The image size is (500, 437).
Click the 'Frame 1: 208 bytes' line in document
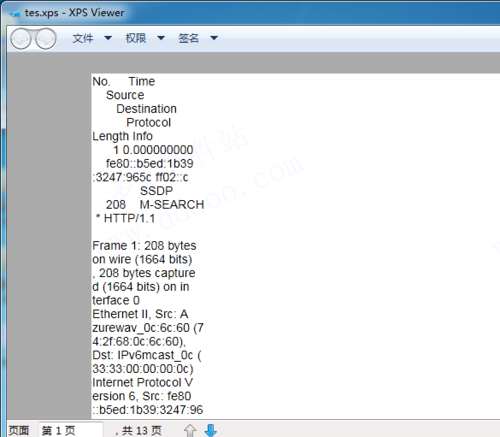point(144,246)
